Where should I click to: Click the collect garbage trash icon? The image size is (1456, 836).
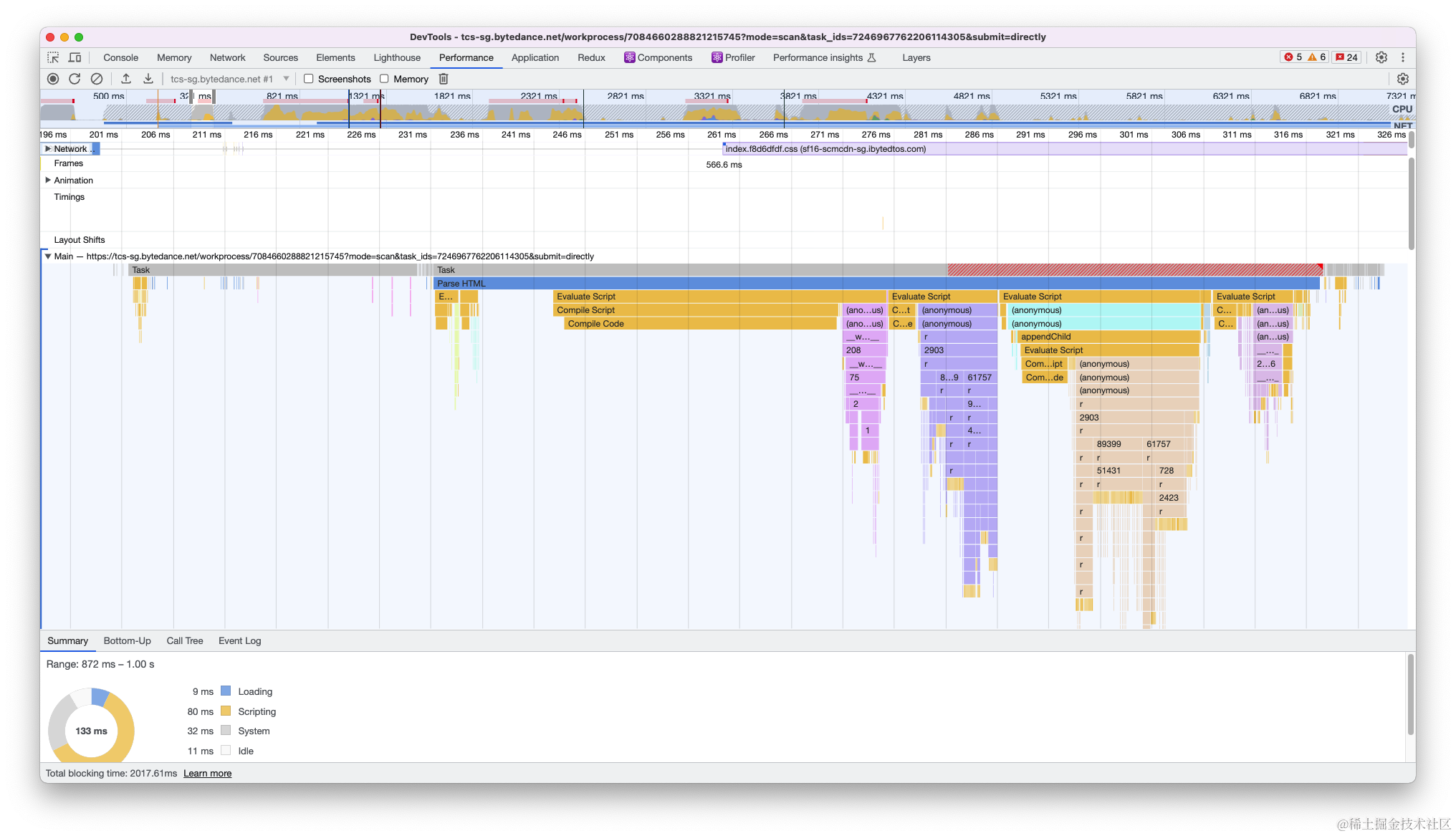click(x=444, y=79)
